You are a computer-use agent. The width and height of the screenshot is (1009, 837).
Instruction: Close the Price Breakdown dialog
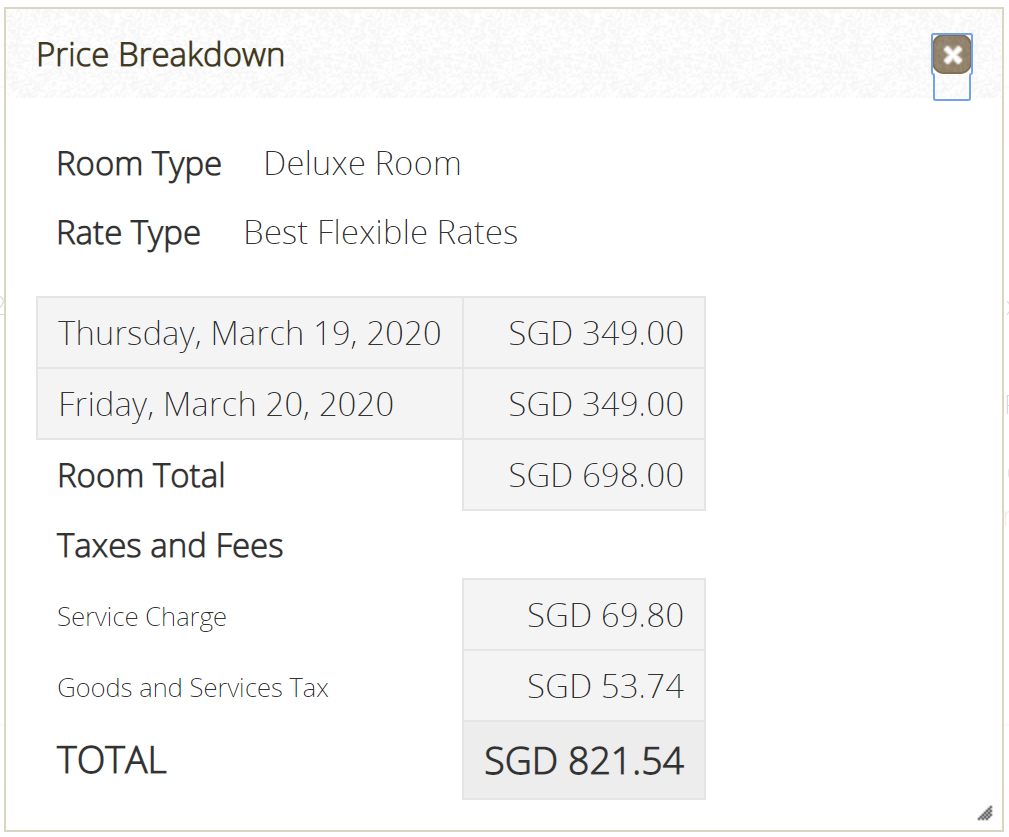[x=952, y=55]
